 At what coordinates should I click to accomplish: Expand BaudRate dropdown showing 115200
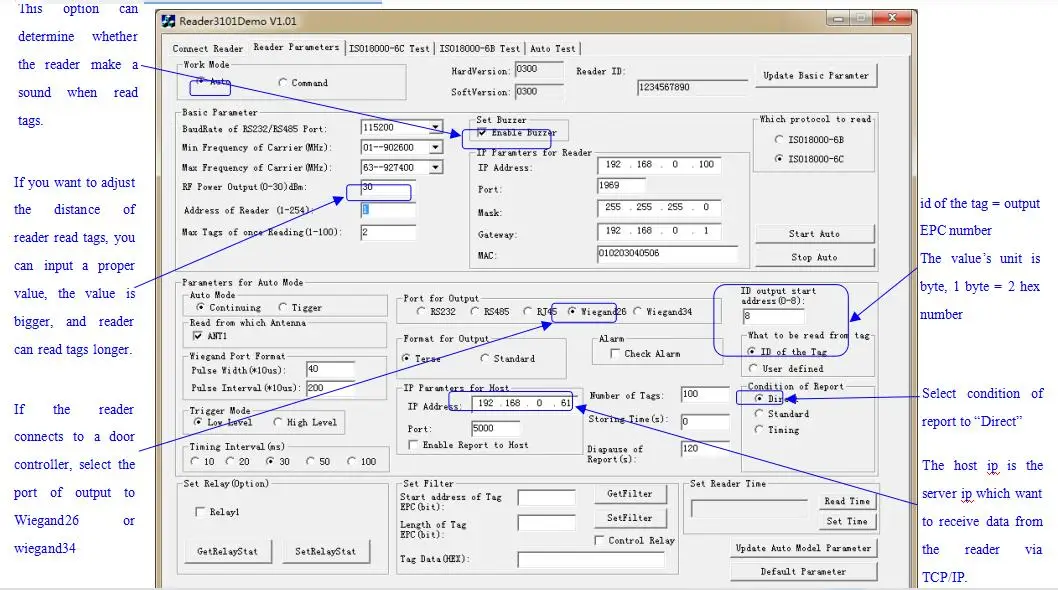point(435,127)
